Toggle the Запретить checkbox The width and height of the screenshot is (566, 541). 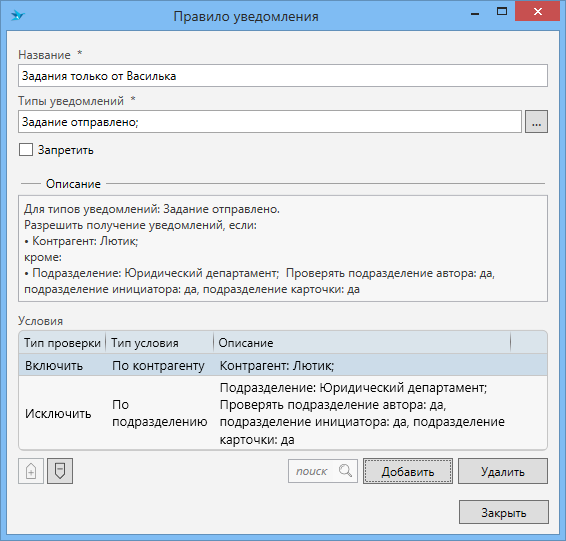tap(26, 149)
